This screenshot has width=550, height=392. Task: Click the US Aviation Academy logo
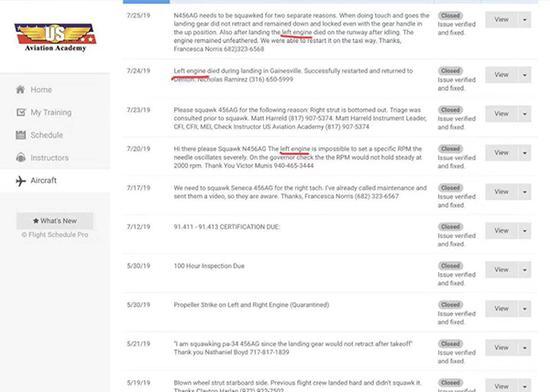[x=55, y=38]
